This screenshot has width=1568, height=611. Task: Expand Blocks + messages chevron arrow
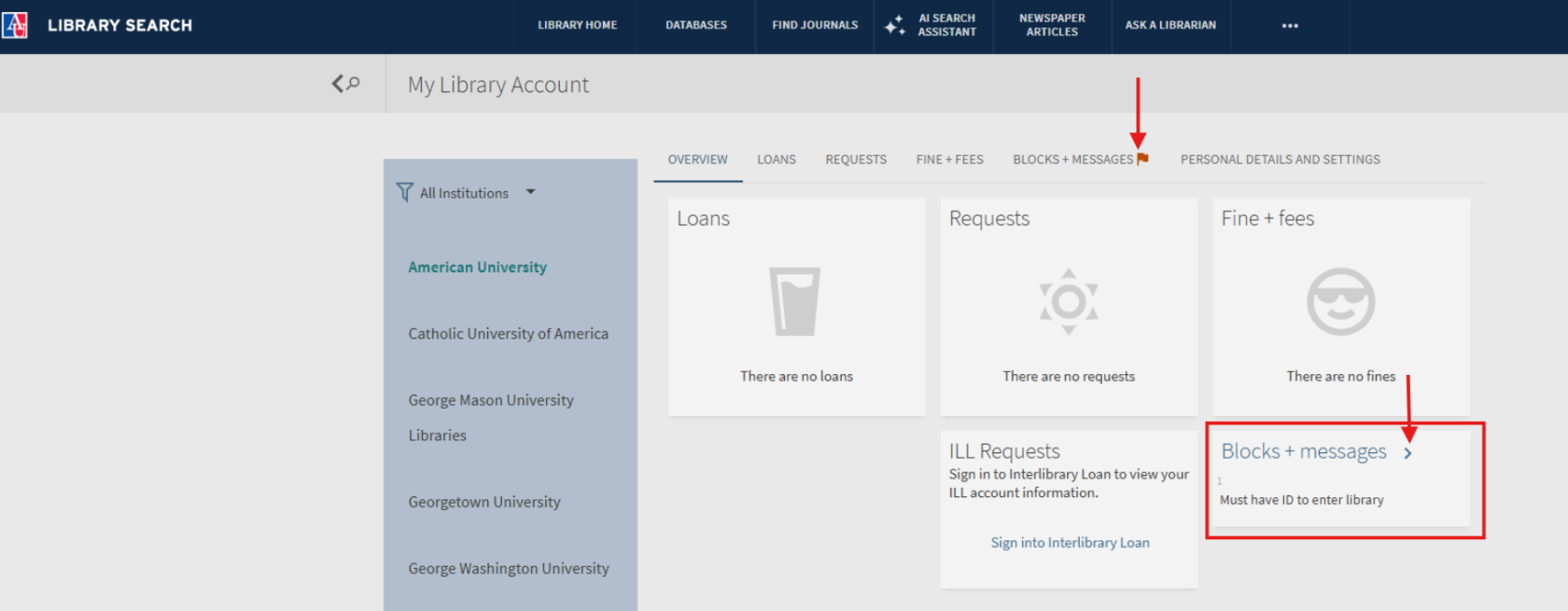click(1407, 453)
